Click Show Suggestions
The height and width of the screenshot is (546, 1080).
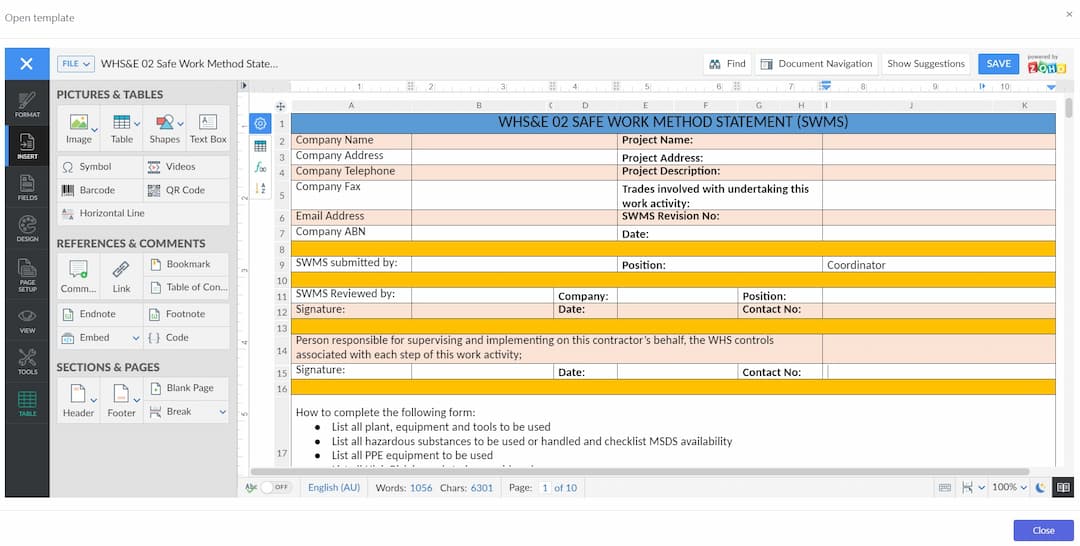point(926,64)
